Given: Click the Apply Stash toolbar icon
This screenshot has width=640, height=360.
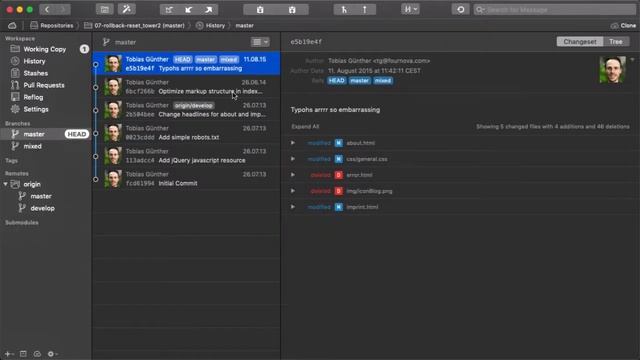Looking at the screenshot, I should tap(292, 9).
